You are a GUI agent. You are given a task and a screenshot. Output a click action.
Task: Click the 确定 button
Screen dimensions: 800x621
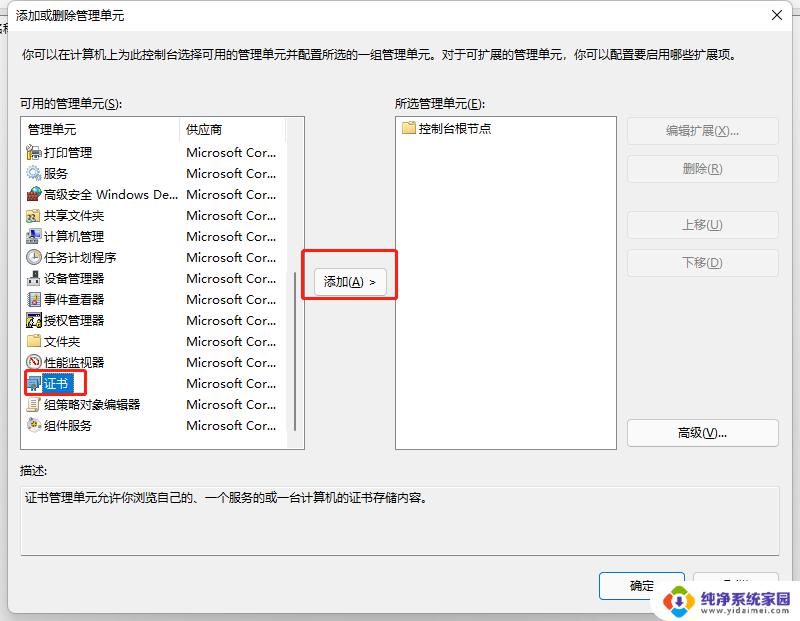coord(641,585)
